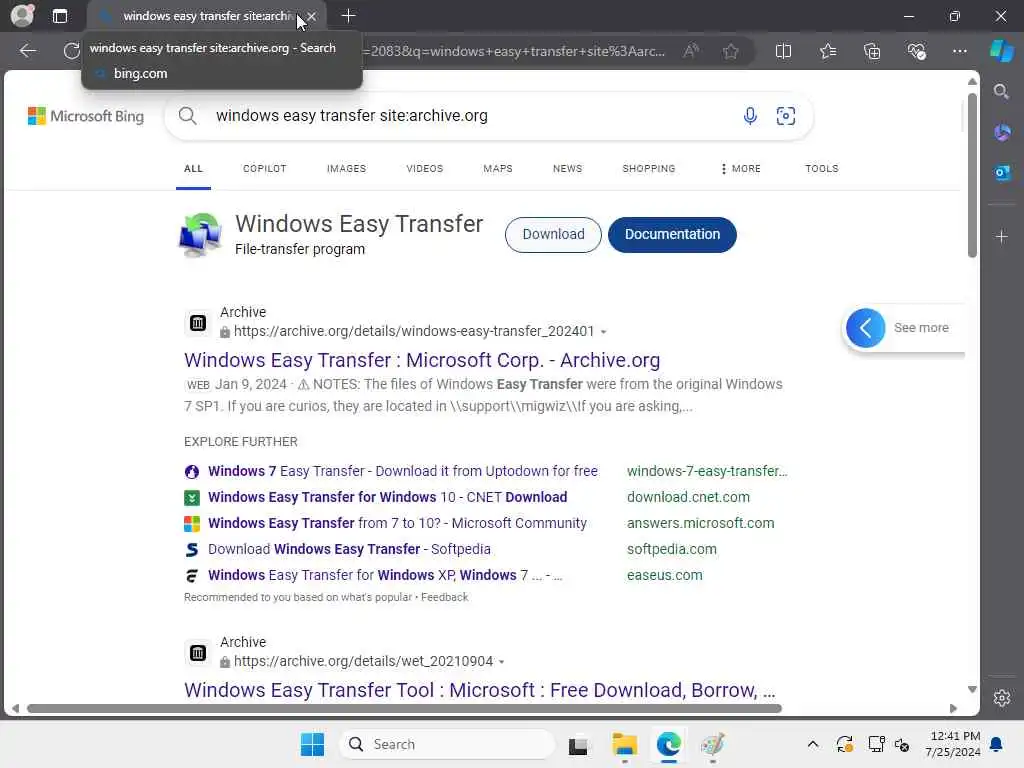The image size is (1024, 768).
Task: Open the Outlook sidebar app
Action: coord(1002,173)
